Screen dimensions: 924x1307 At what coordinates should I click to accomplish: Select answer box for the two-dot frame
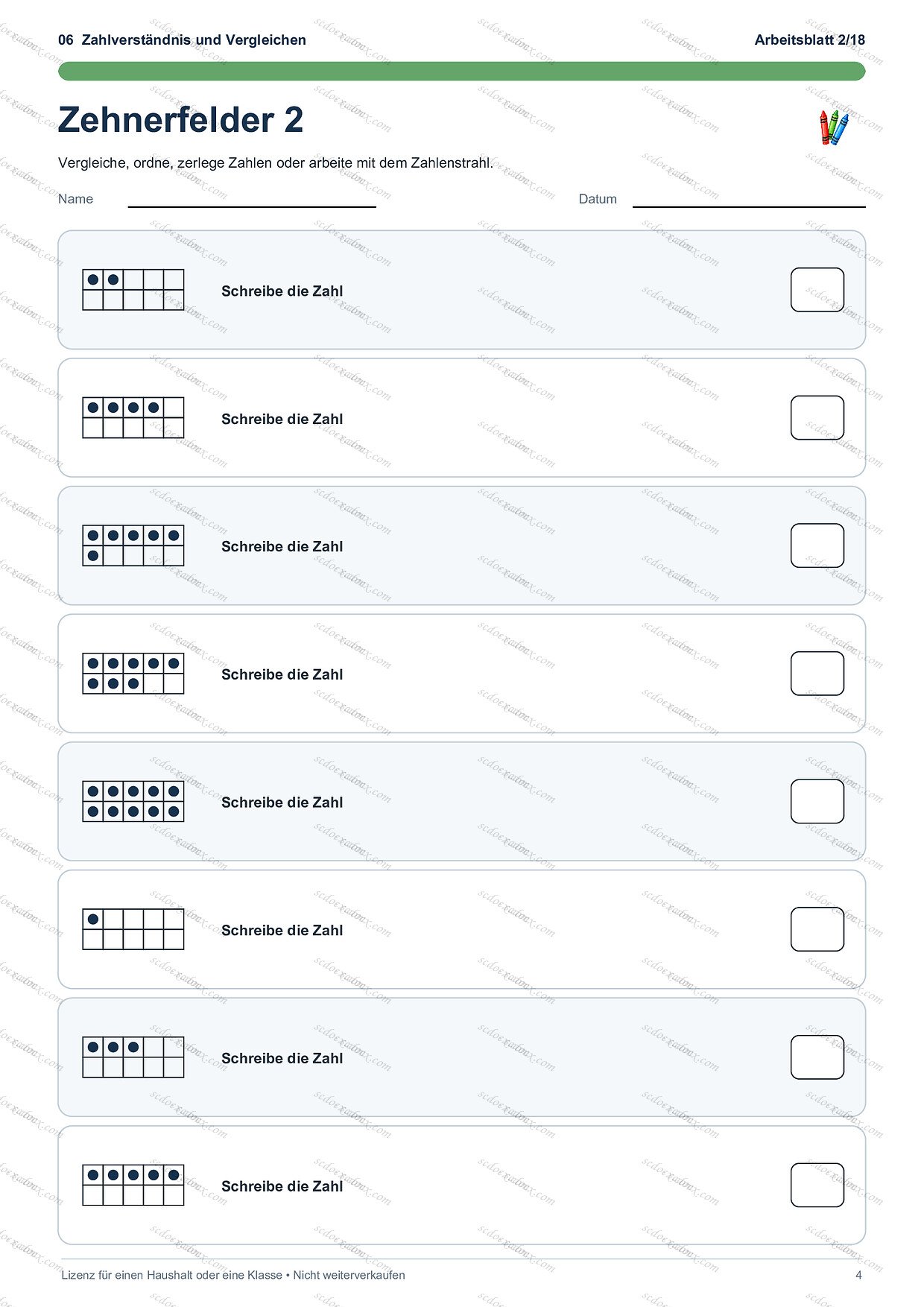coord(817,290)
